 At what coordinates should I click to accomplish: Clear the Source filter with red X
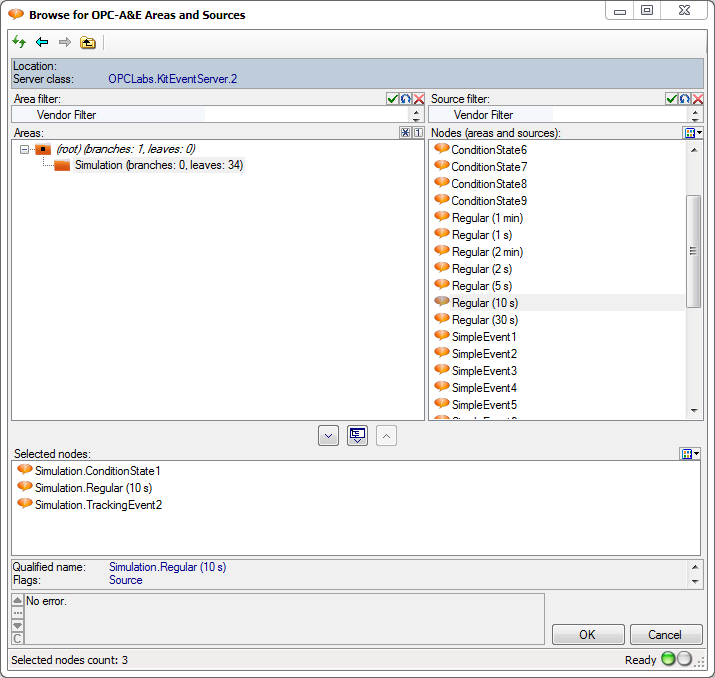pyautogui.click(x=697, y=99)
